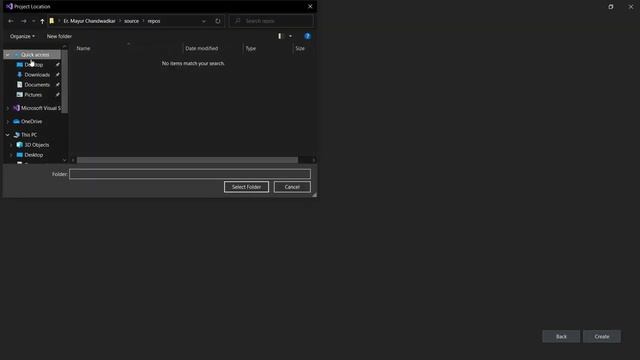Open the Help icon
This screenshot has width=640, height=360.
pyautogui.click(x=307, y=36)
